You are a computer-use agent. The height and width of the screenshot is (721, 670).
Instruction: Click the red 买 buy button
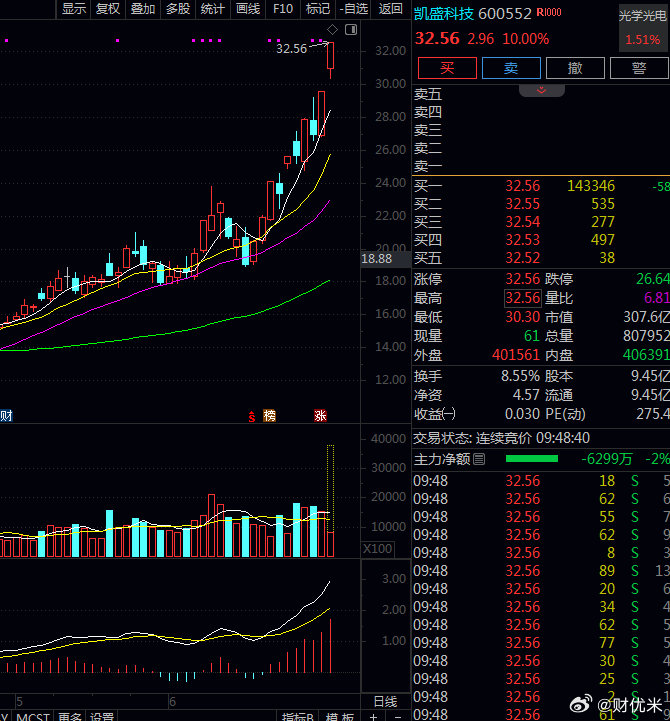(447, 69)
